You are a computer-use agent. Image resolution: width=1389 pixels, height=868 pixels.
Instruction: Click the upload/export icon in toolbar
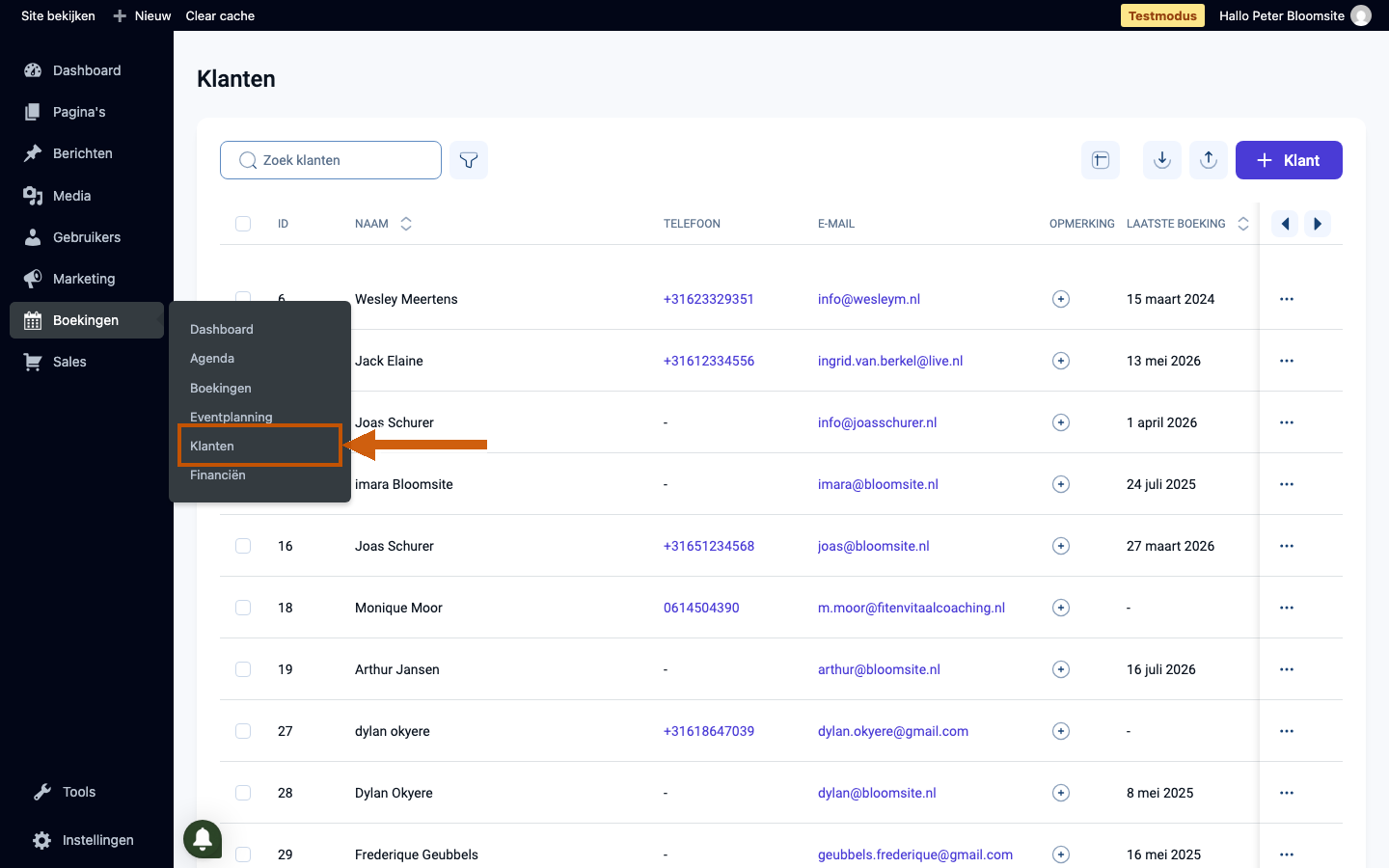(1209, 160)
